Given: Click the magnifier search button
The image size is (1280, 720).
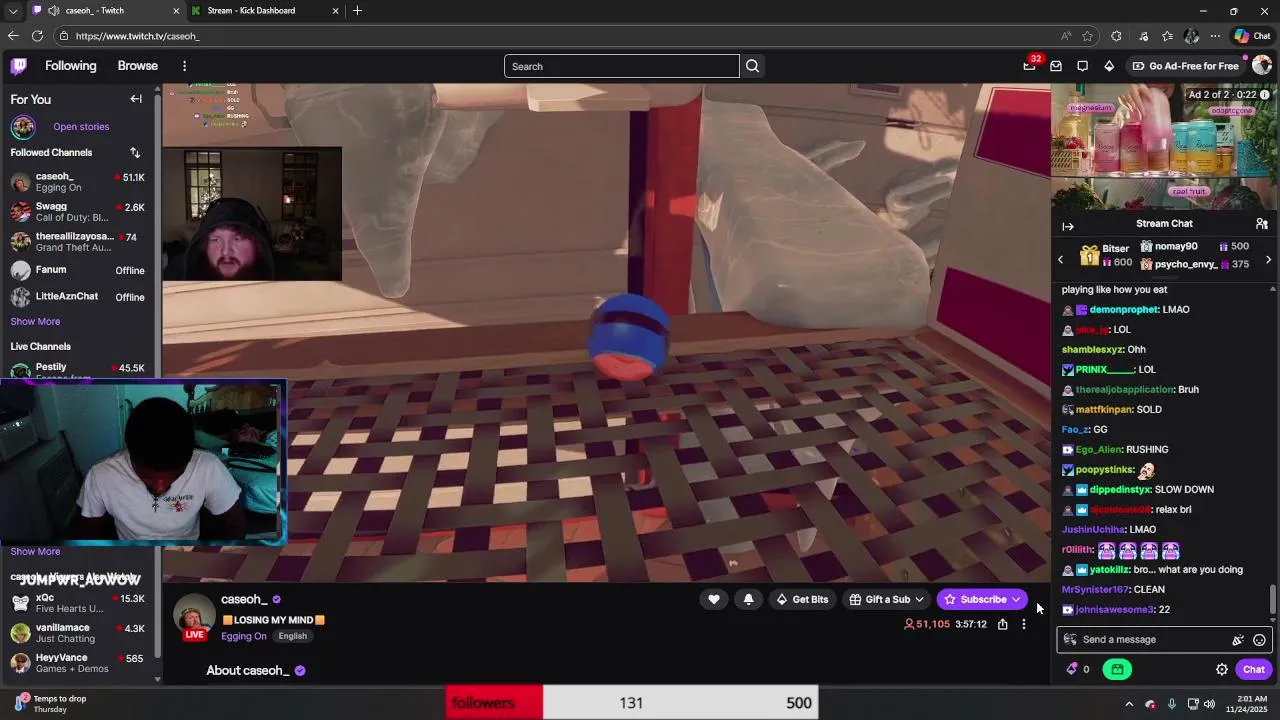Looking at the screenshot, I should 752,66.
